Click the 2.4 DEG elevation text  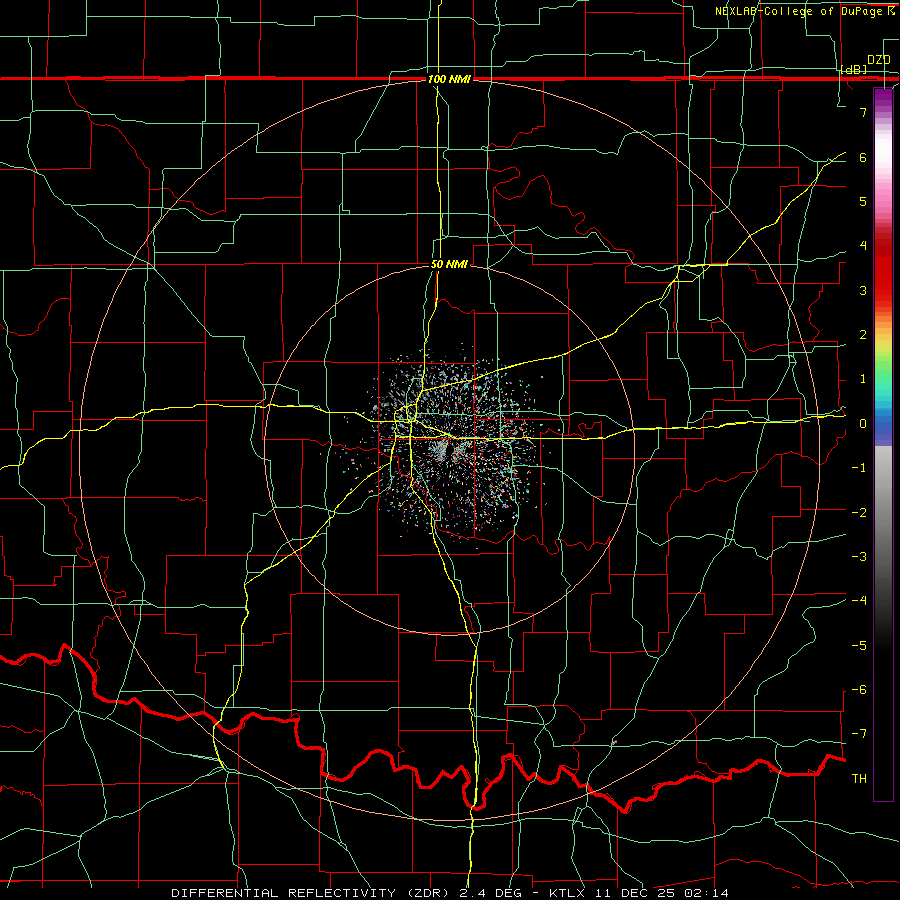(x=491, y=893)
